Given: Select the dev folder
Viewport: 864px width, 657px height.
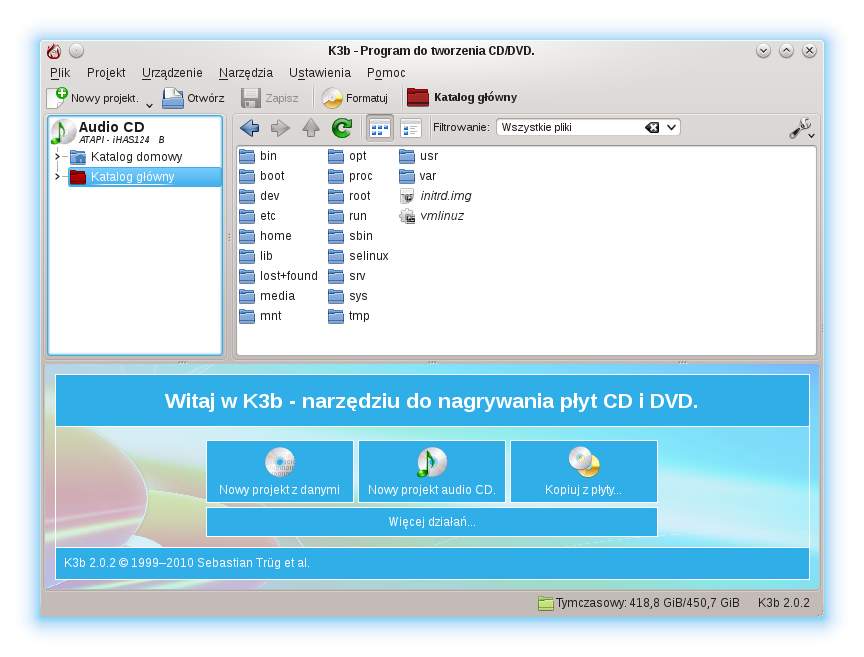Looking at the screenshot, I should click(259, 196).
